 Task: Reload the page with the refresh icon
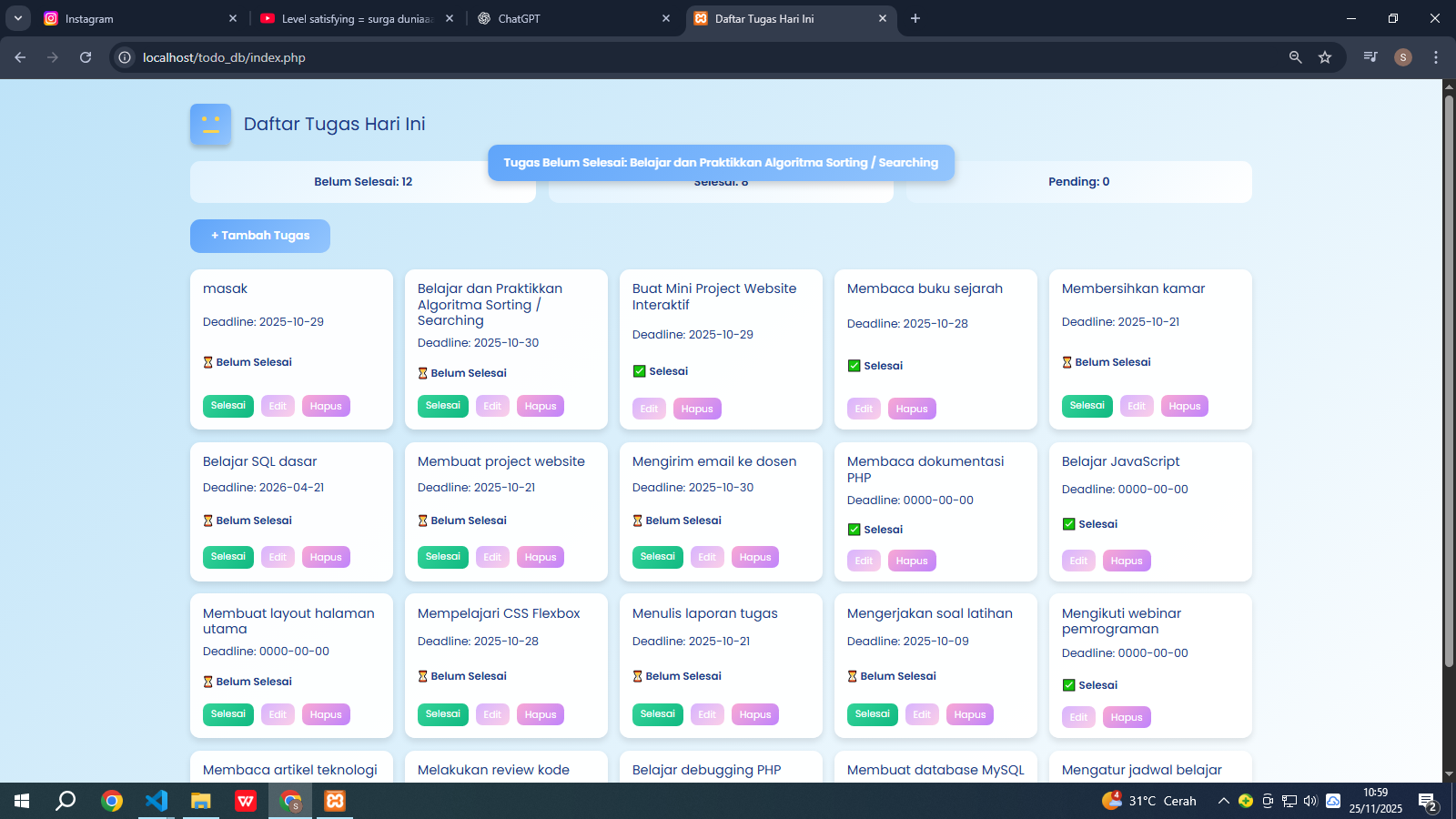click(x=86, y=57)
